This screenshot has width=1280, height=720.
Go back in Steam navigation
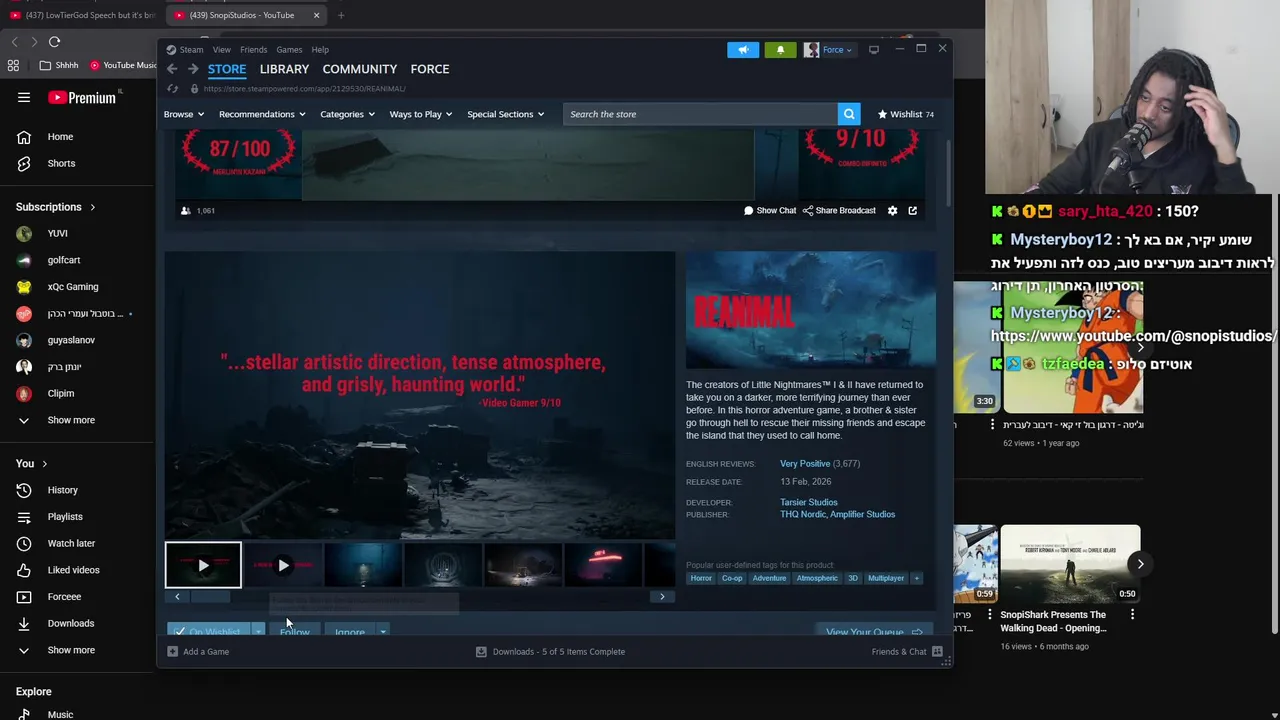(172, 69)
